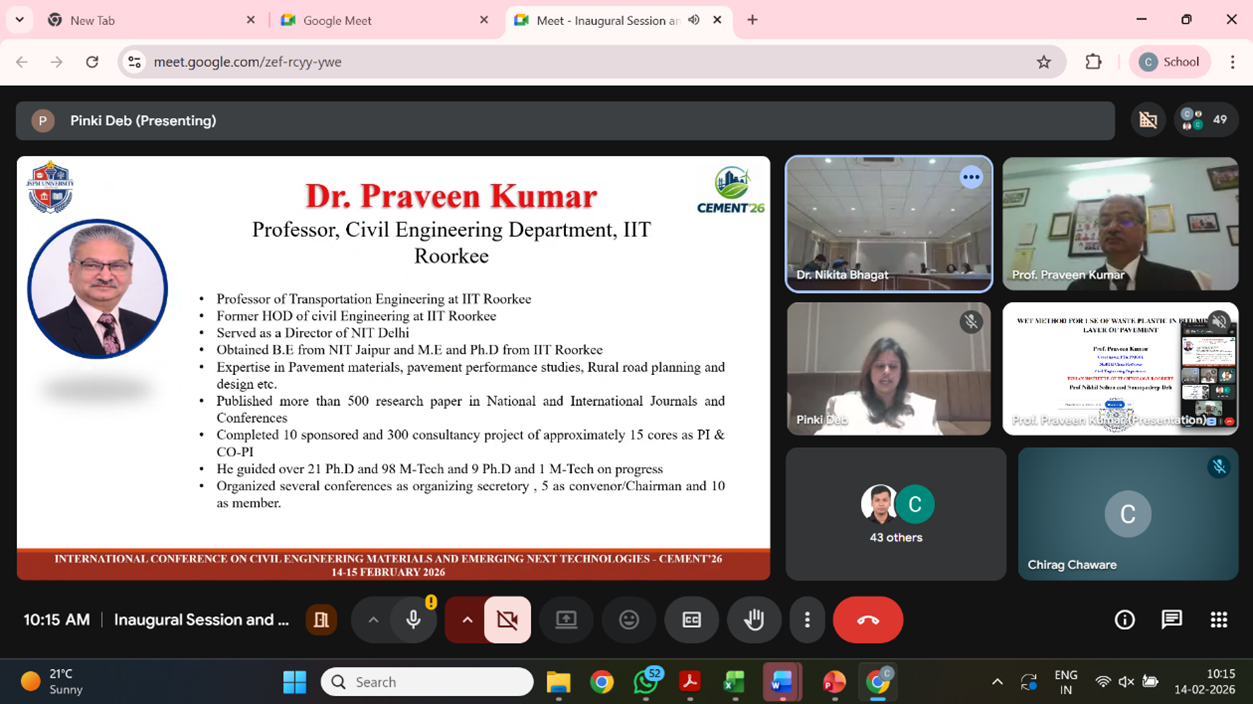Screen dimensions: 1253x704
Task: Bookmark this page with the star
Action: click(x=1044, y=62)
